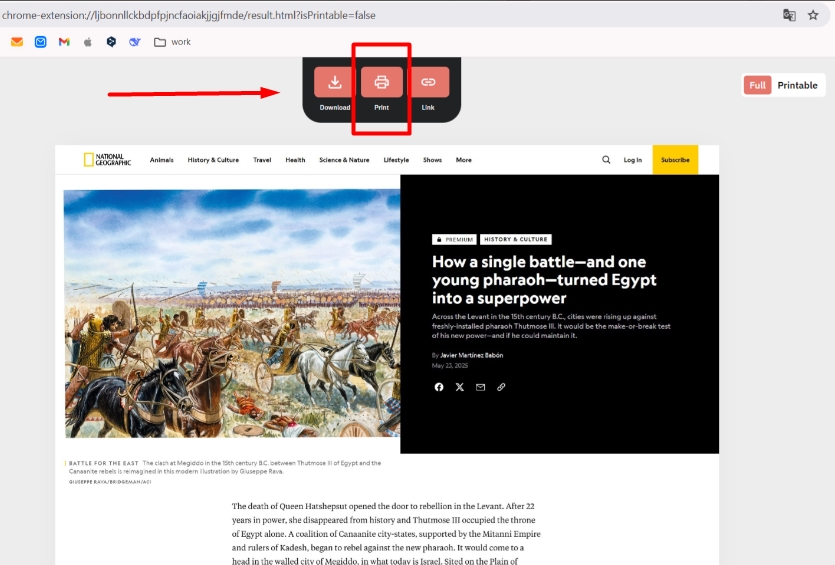Click the Print button
The width and height of the screenshot is (835, 565).
(x=382, y=82)
